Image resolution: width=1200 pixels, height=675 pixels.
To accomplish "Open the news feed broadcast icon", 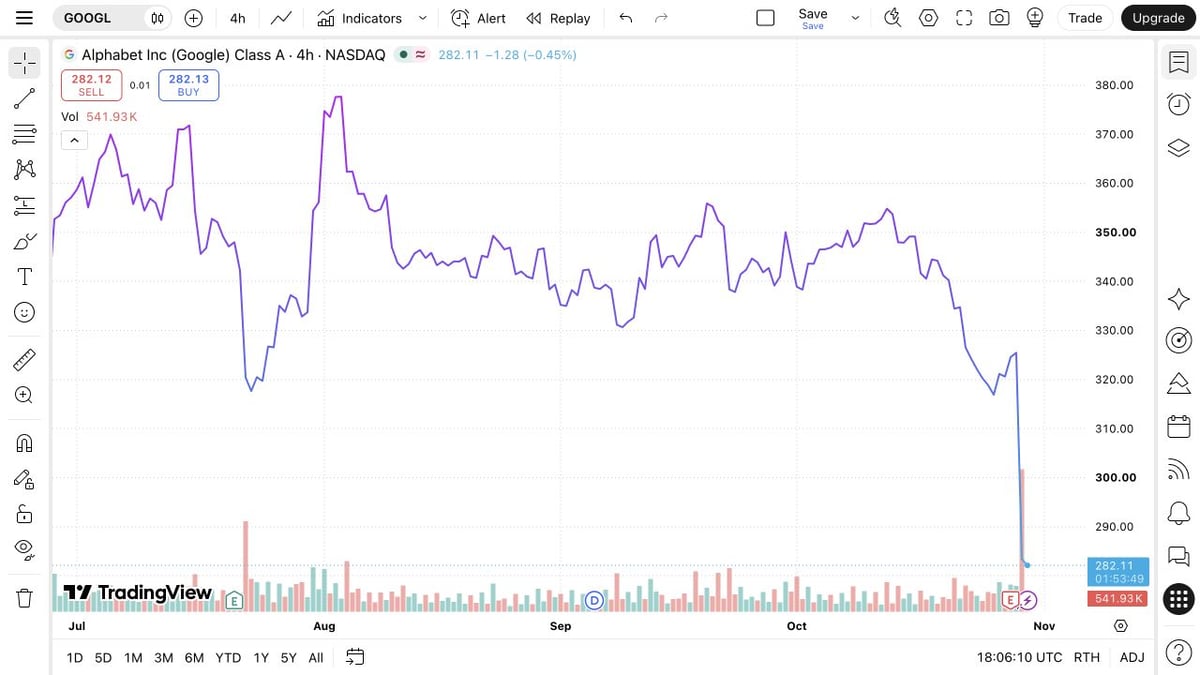I will [x=1178, y=470].
